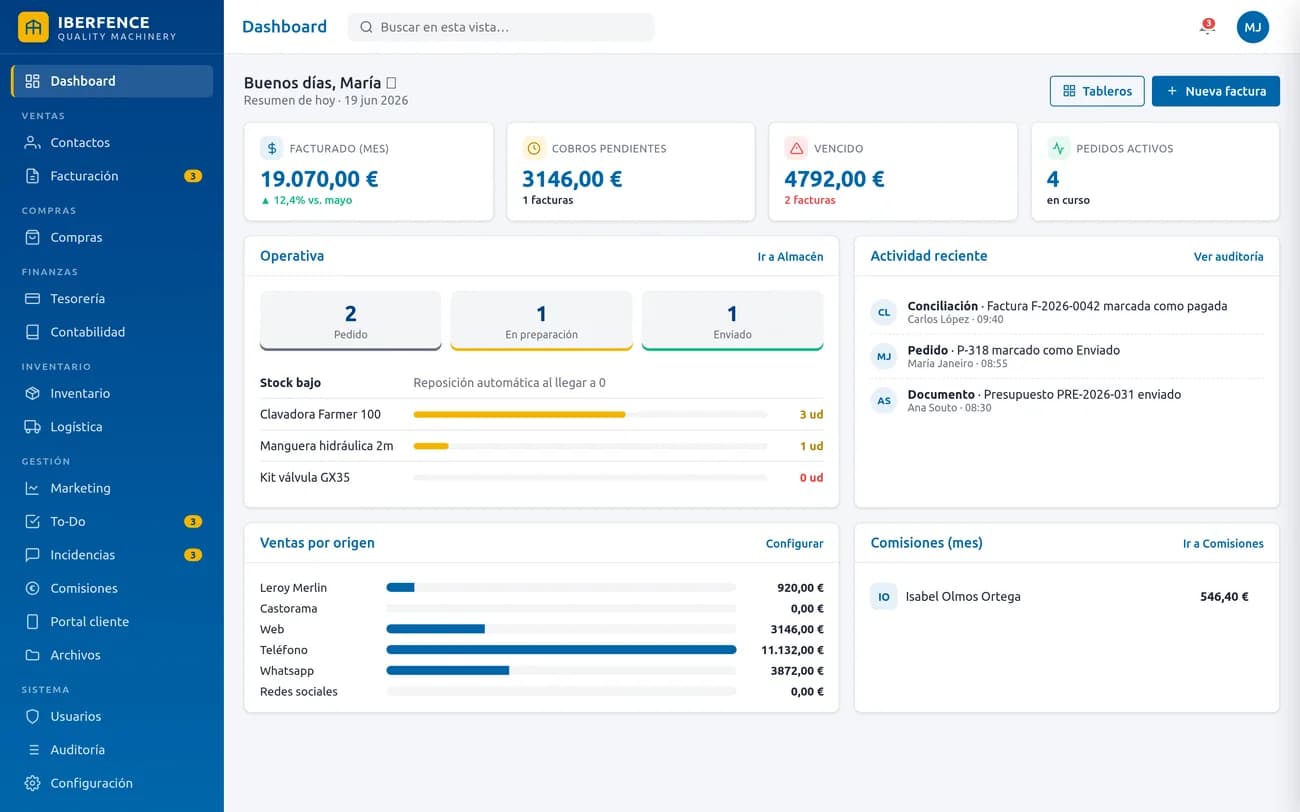Click the Logística truck icon
Viewport: 1300px width, 812px height.
(32, 427)
